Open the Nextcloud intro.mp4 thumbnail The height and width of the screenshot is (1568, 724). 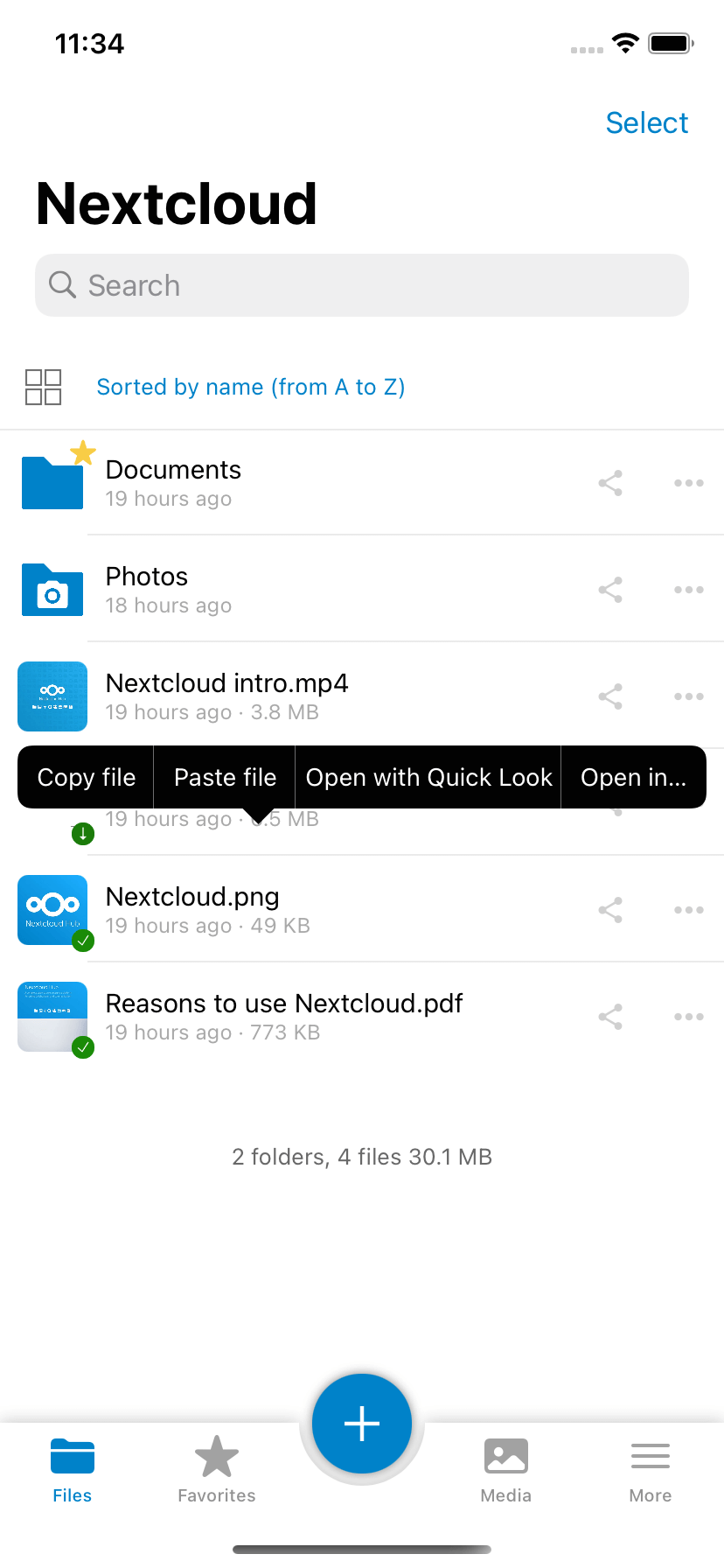coord(52,696)
